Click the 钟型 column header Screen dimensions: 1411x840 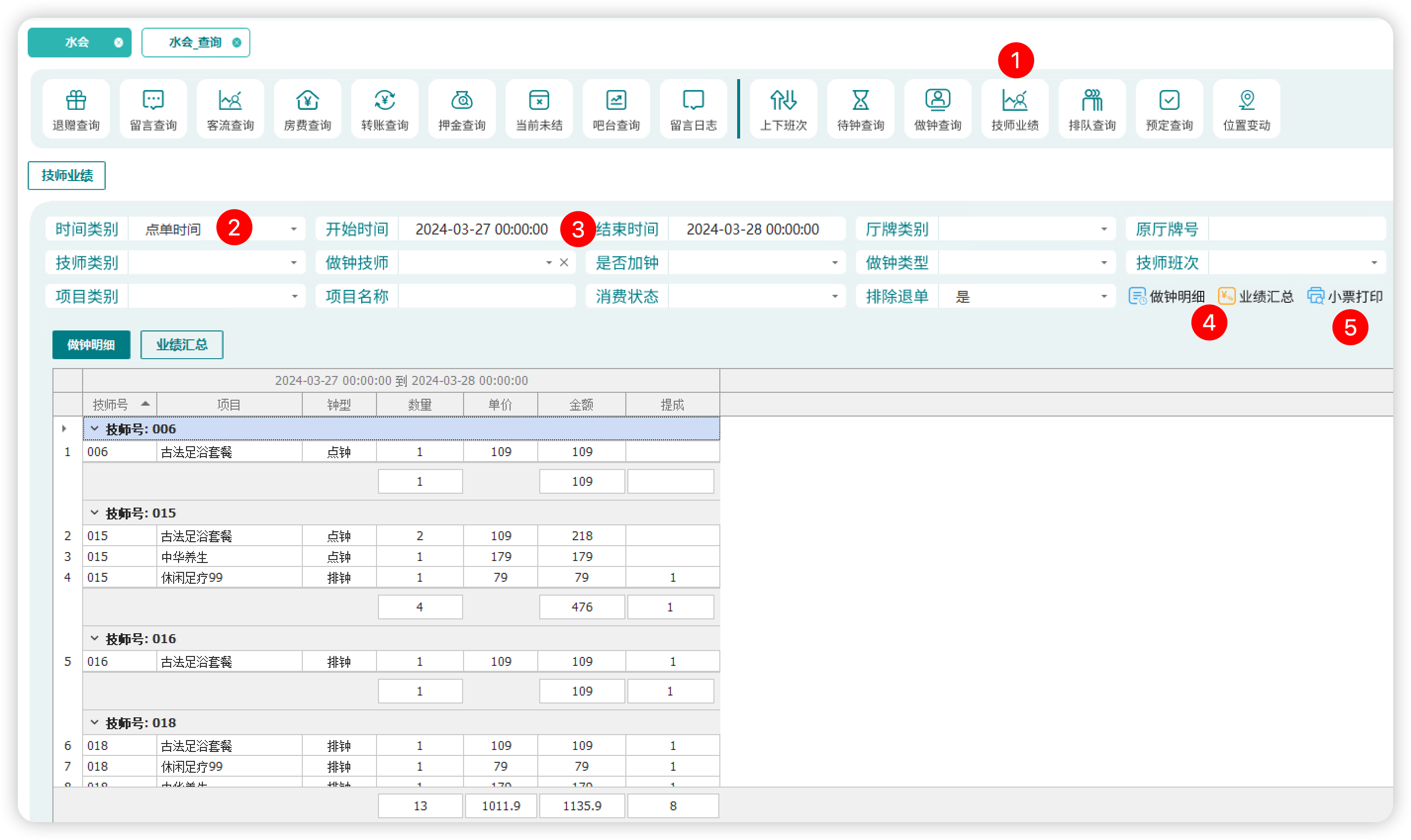(339, 405)
